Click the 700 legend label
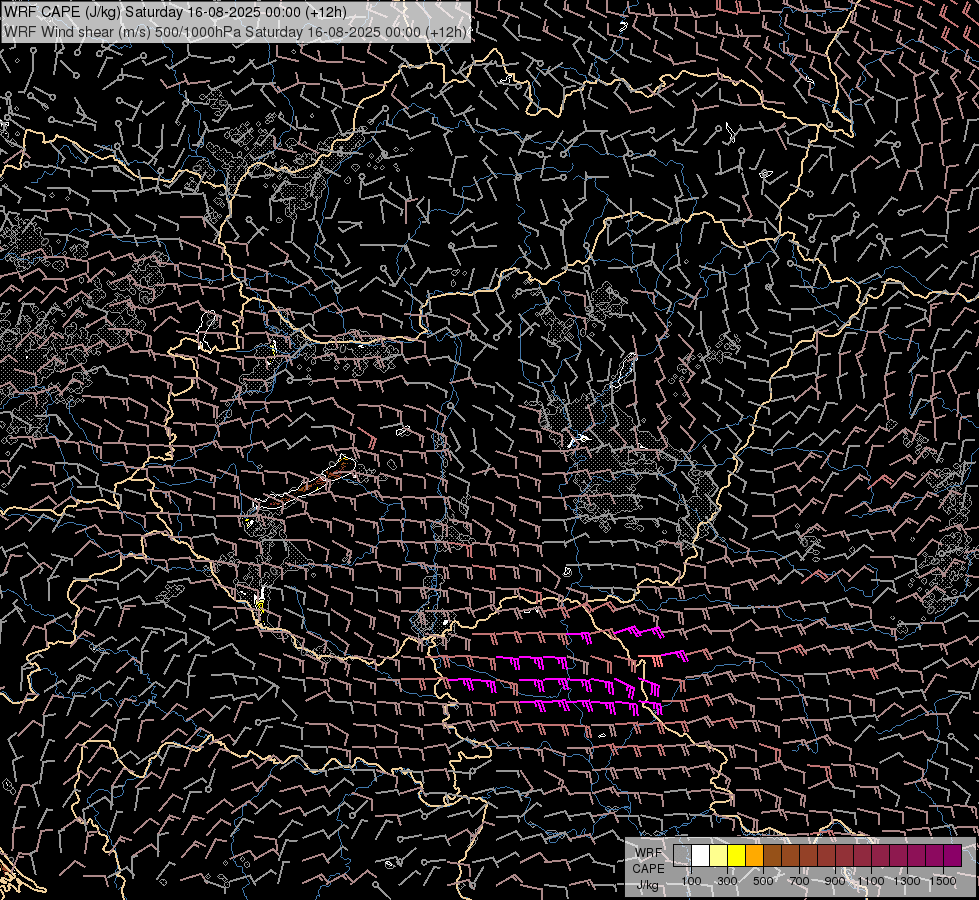Image resolution: width=979 pixels, height=900 pixels. pyautogui.click(x=799, y=881)
